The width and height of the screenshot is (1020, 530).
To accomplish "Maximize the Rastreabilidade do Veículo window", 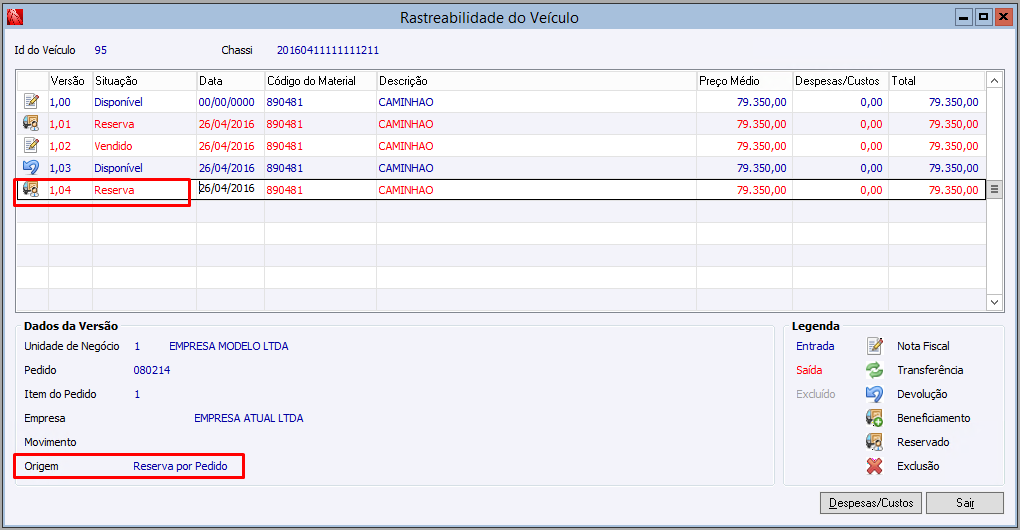I will point(984,17).
